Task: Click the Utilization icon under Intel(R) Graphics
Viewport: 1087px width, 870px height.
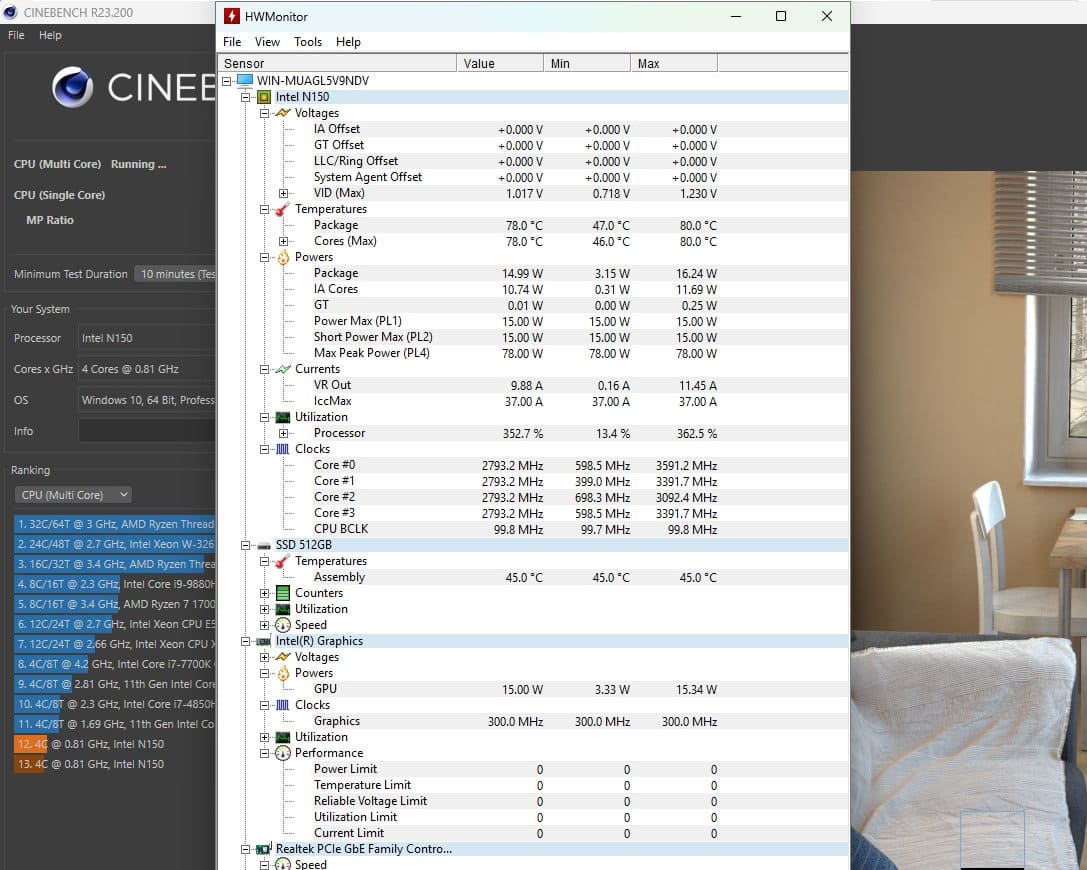Action: (283, 737)
